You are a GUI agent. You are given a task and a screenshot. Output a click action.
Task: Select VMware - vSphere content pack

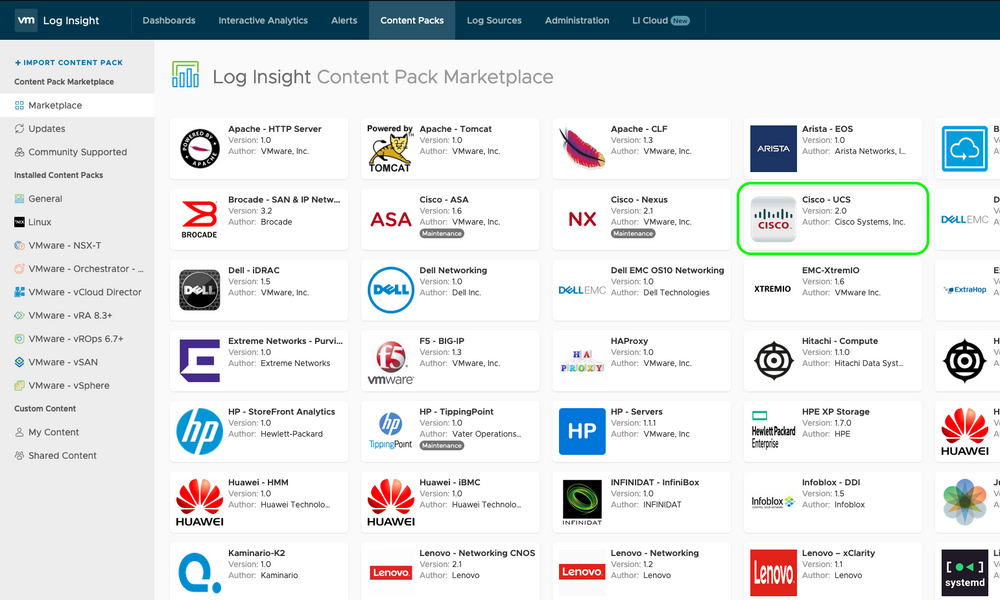tap(68, 385)
